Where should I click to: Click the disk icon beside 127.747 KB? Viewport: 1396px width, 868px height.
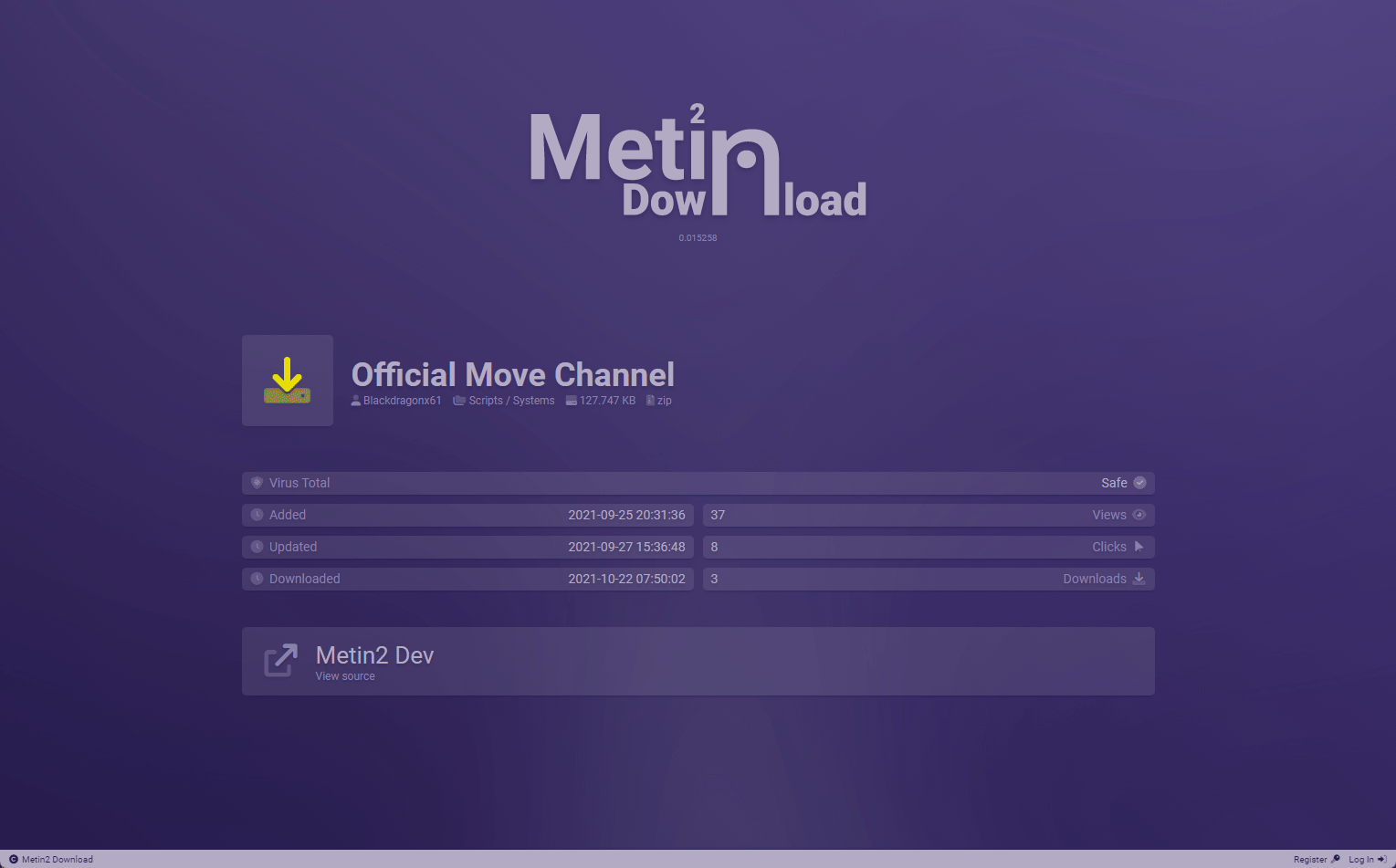pos(572,401)
